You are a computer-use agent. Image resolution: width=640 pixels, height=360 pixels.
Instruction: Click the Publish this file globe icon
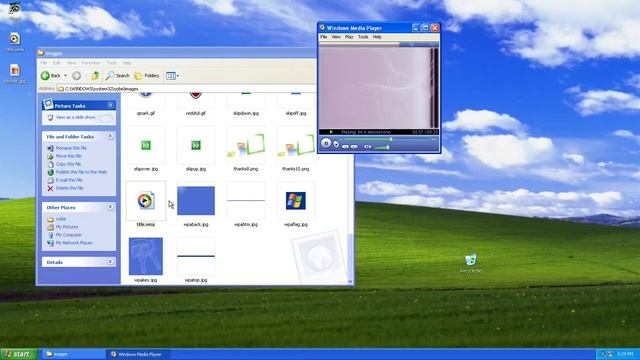50,172
